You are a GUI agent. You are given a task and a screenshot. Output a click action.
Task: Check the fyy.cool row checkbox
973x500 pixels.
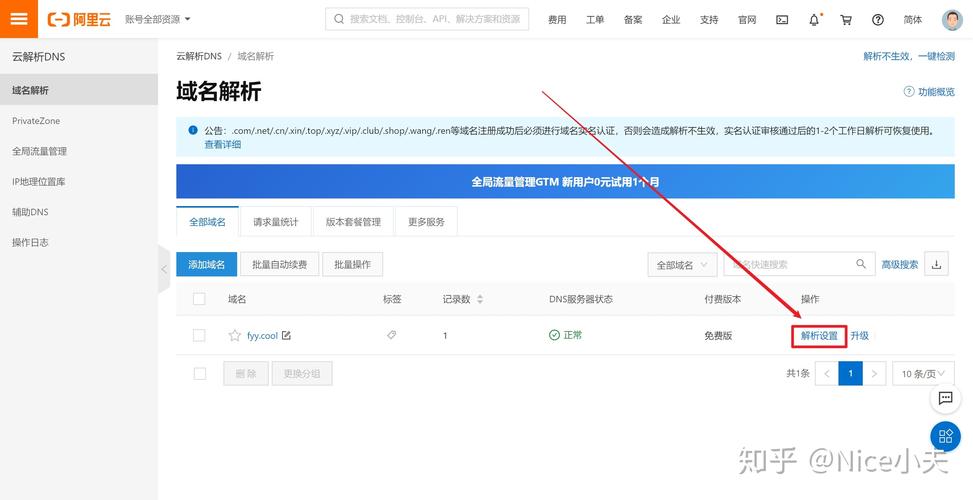[x=199, y=336]
